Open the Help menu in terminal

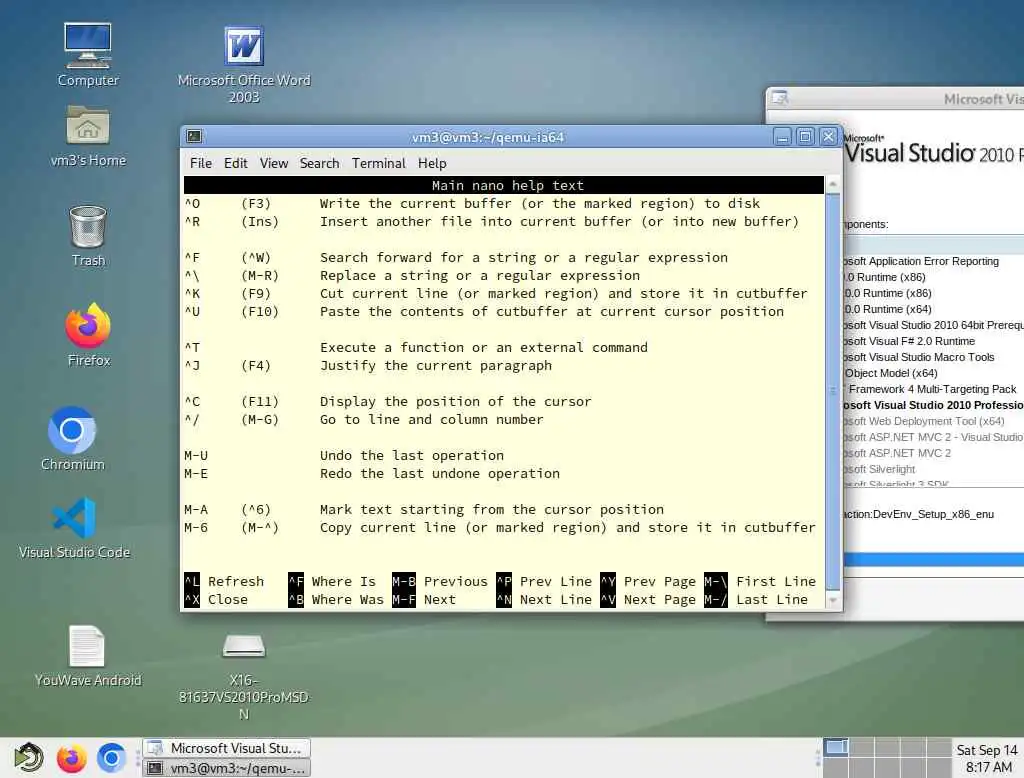coord(432,163)
